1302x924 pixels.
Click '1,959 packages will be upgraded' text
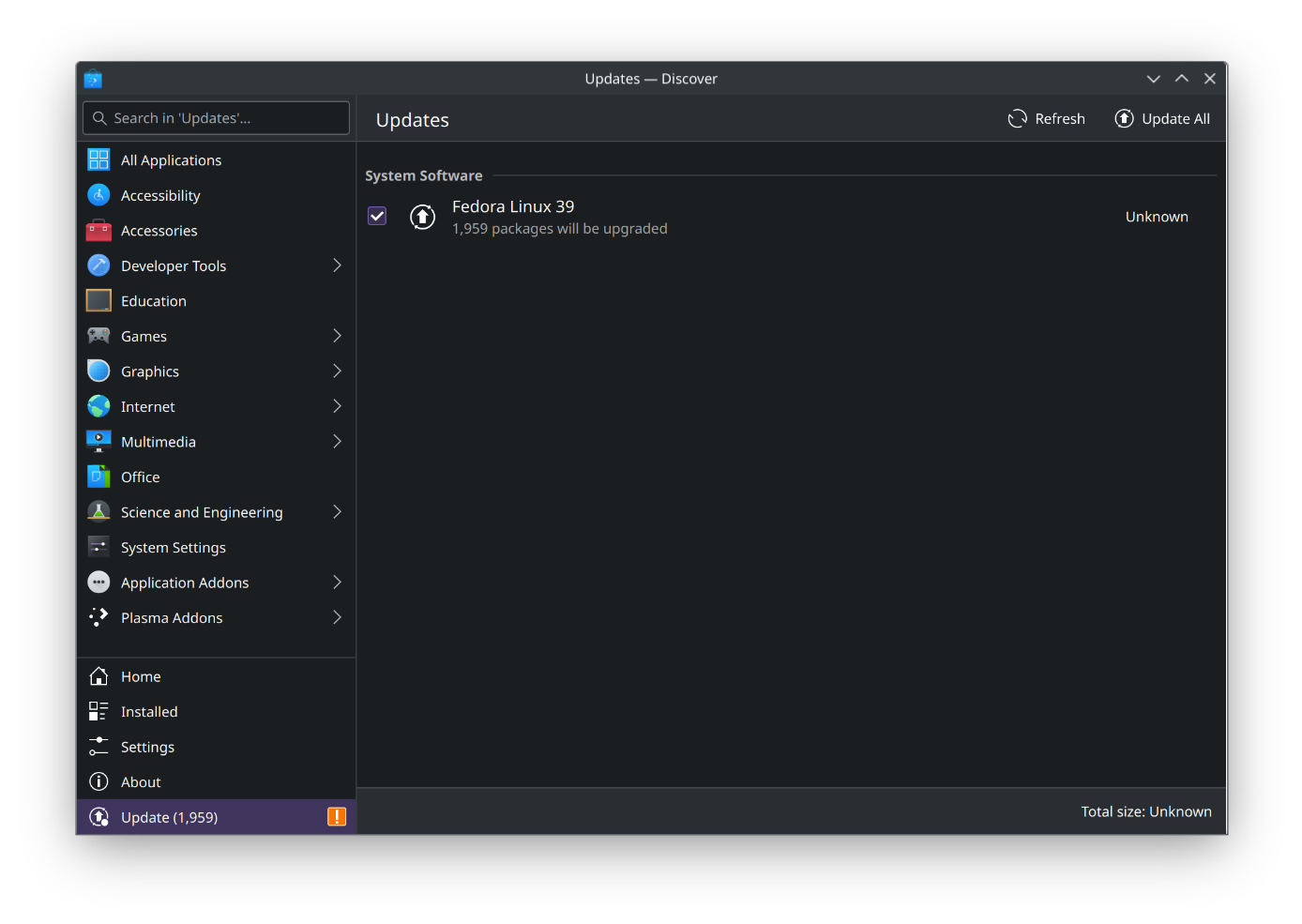pyautogui.click(x=560, y=229)
